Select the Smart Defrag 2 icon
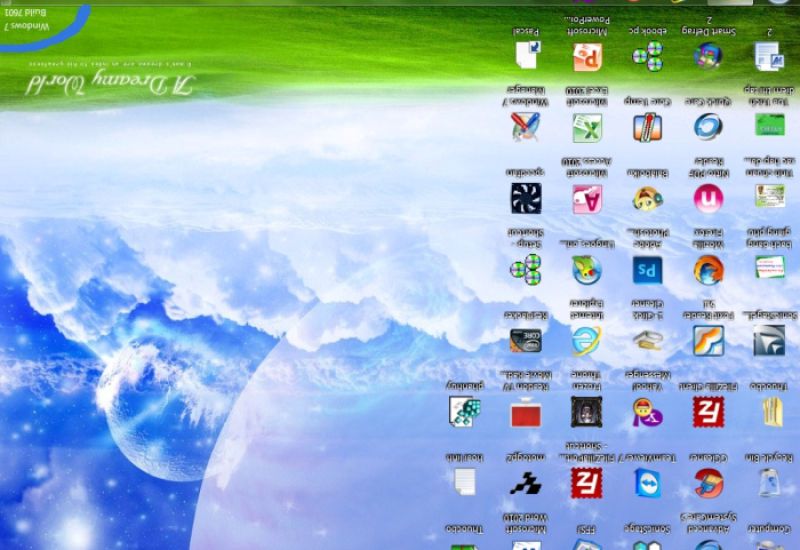Screen dimensions: 800x550 coord(708,56)
